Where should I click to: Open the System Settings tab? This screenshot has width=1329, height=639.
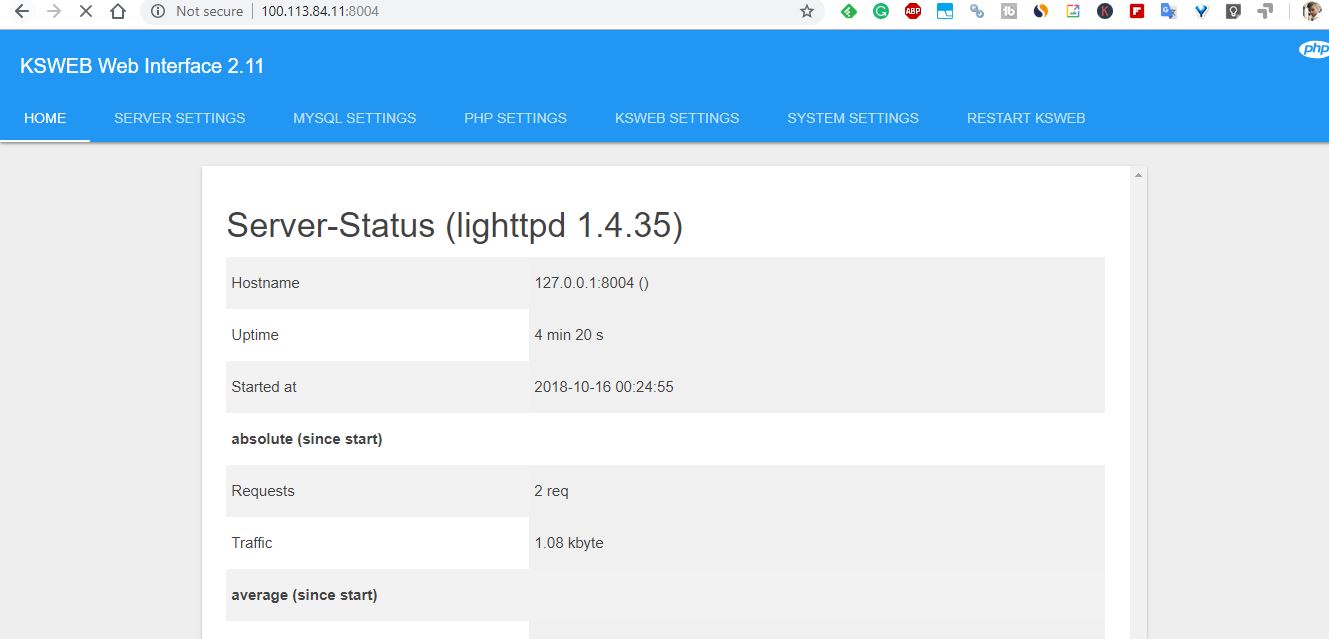[852, 118]
